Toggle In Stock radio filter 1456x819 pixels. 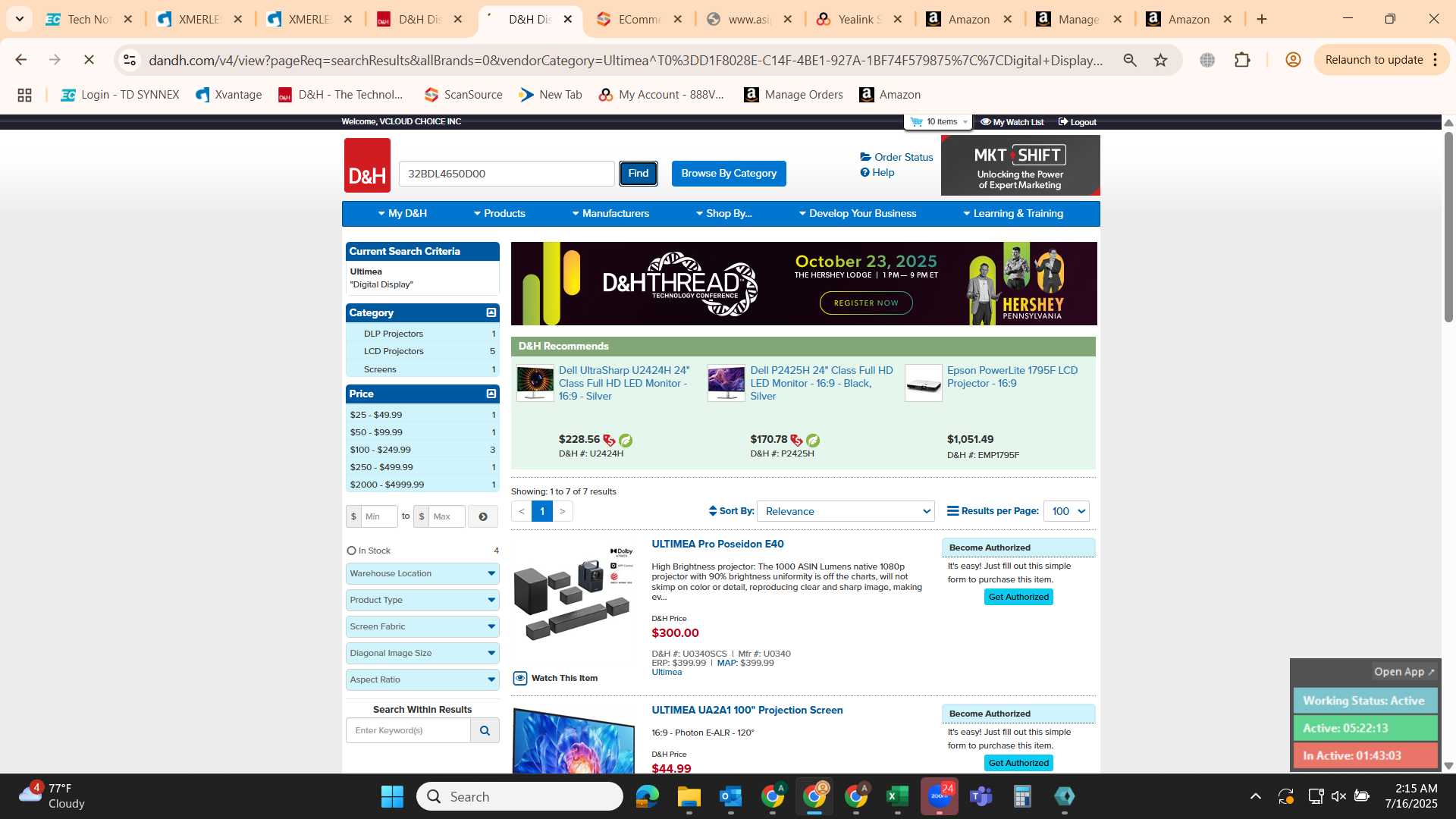352,551
